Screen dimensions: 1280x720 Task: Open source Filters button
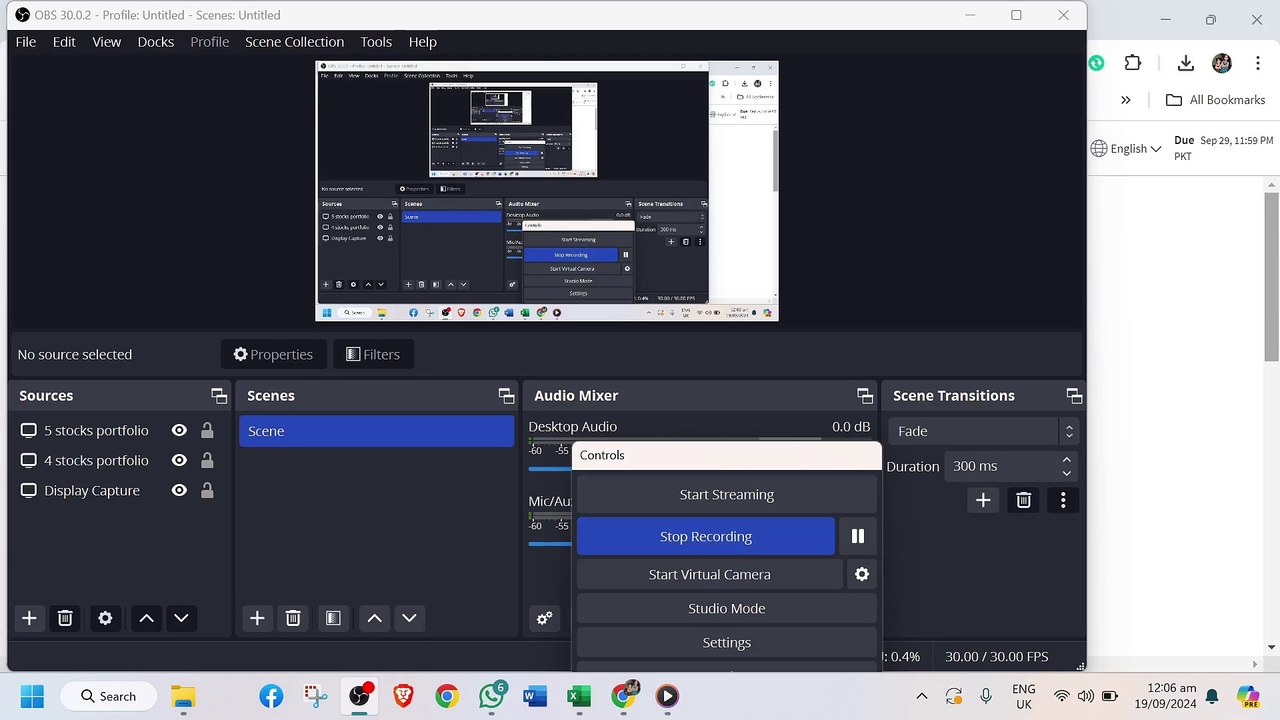[x=373, y=354]
